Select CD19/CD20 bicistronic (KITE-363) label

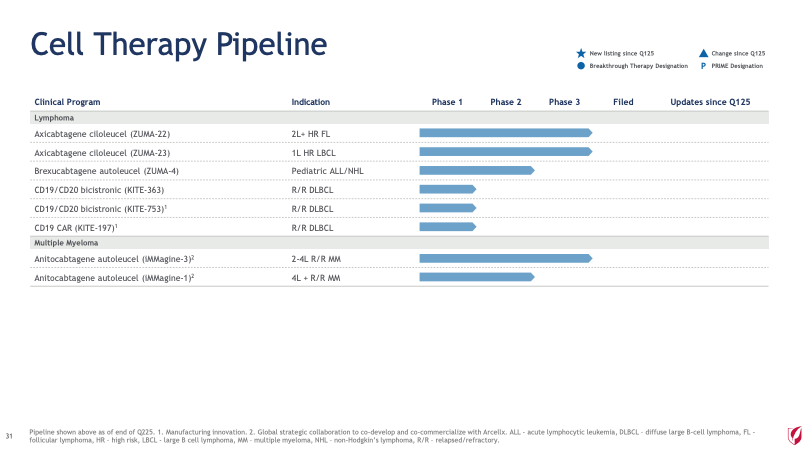(99, 190)
